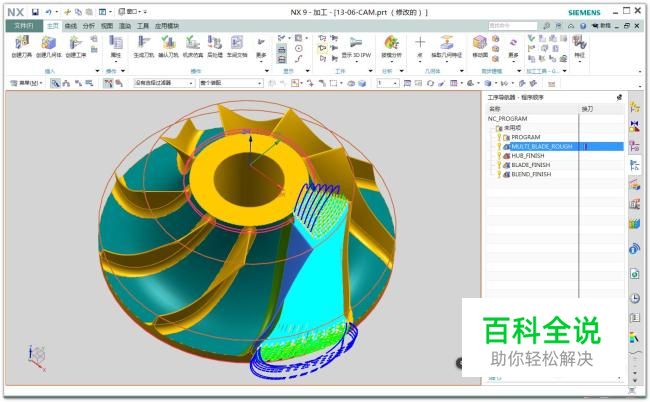
Task: Click the shaded cube rendering style icon
Action: pos(362,83)
